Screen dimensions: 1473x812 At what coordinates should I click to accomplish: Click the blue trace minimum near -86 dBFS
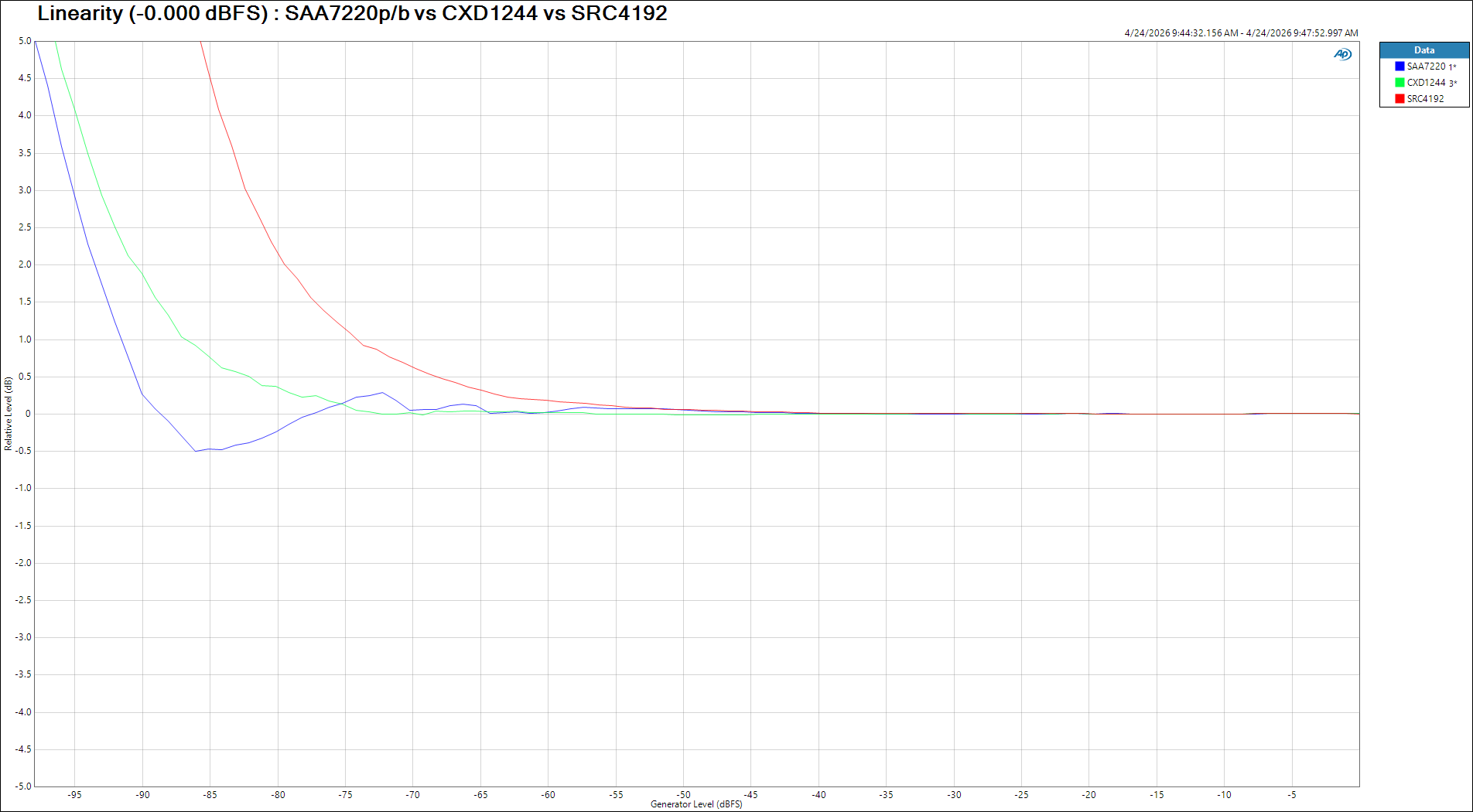(x=196, y=451)
